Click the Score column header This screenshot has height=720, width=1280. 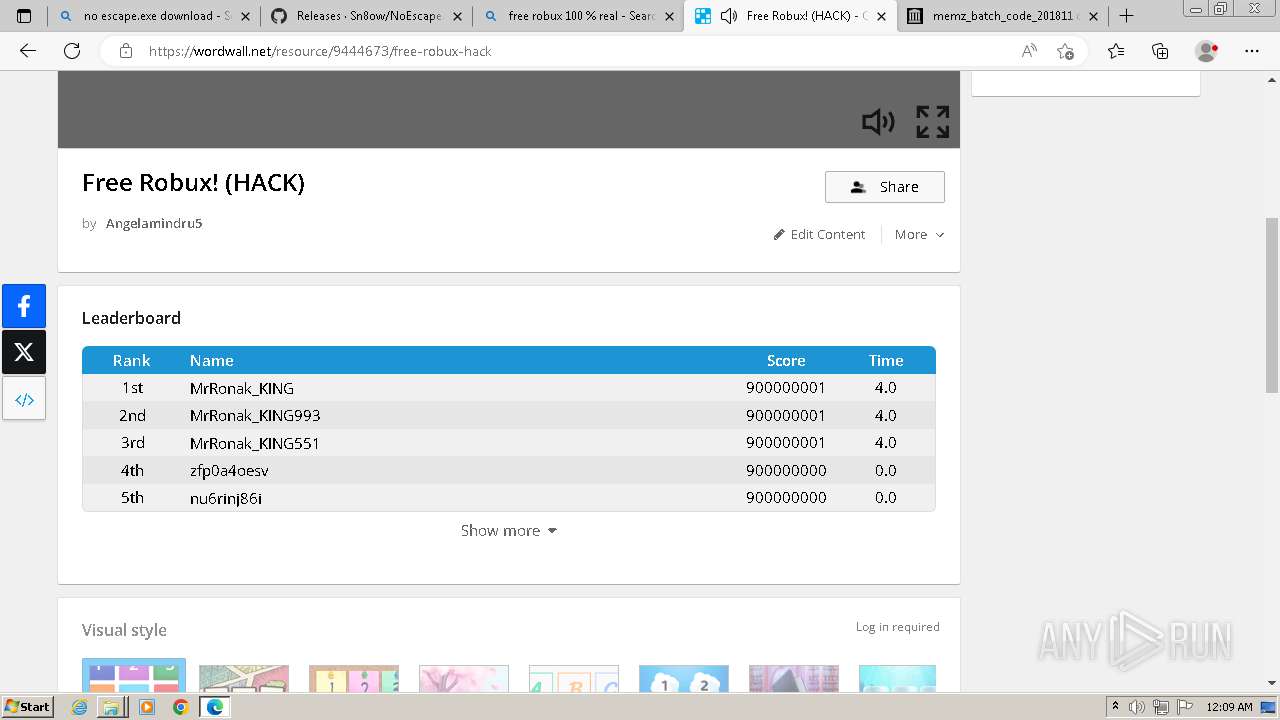[786, 361]
